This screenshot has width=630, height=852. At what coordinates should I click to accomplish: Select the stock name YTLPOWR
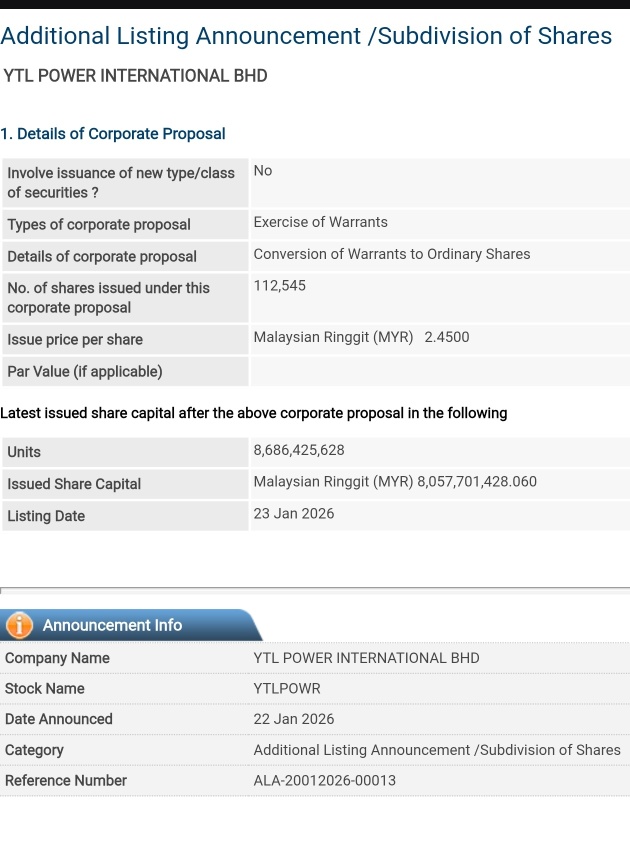point(286,688)
